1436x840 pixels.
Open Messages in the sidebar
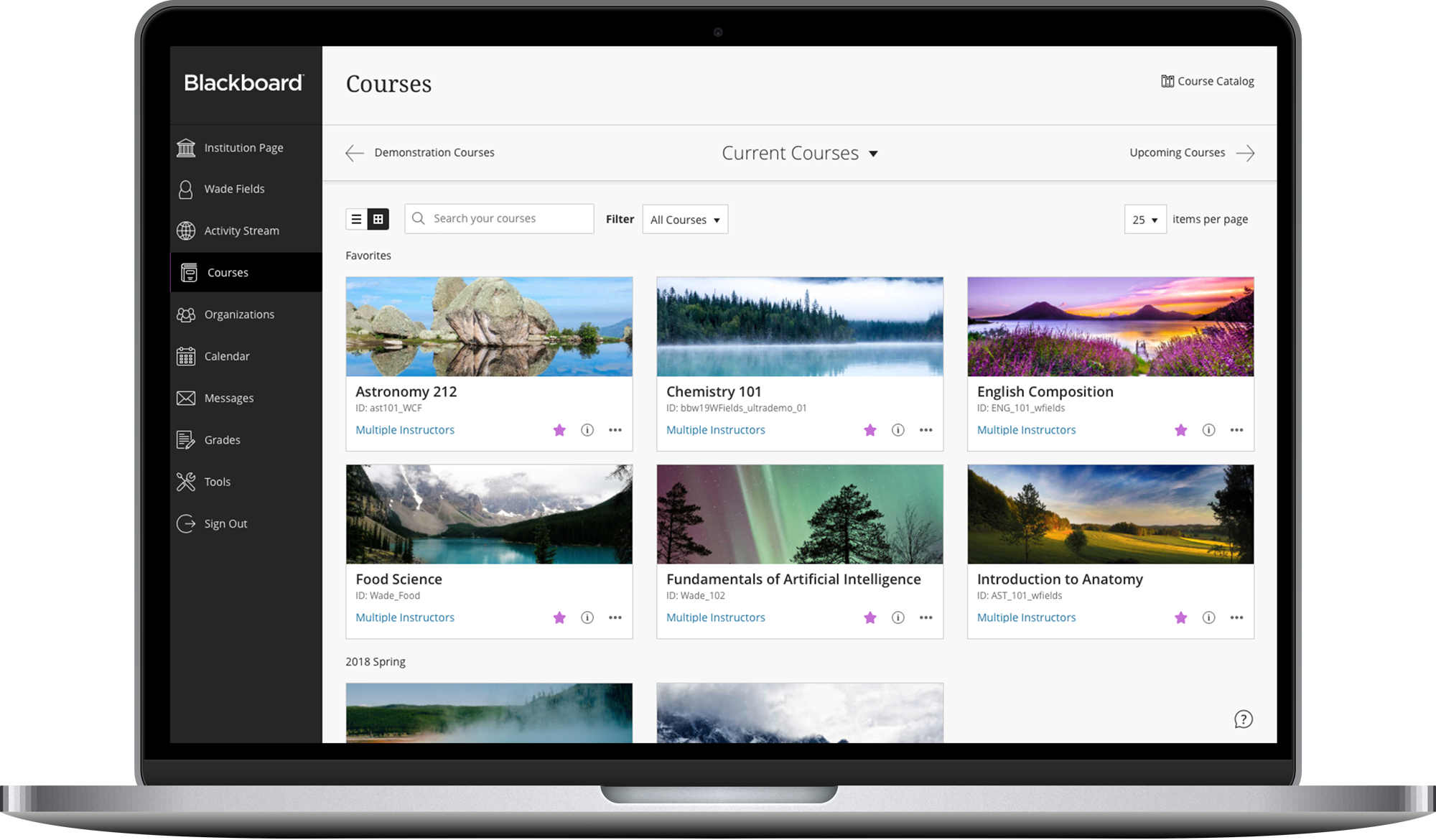pos(186,398)
